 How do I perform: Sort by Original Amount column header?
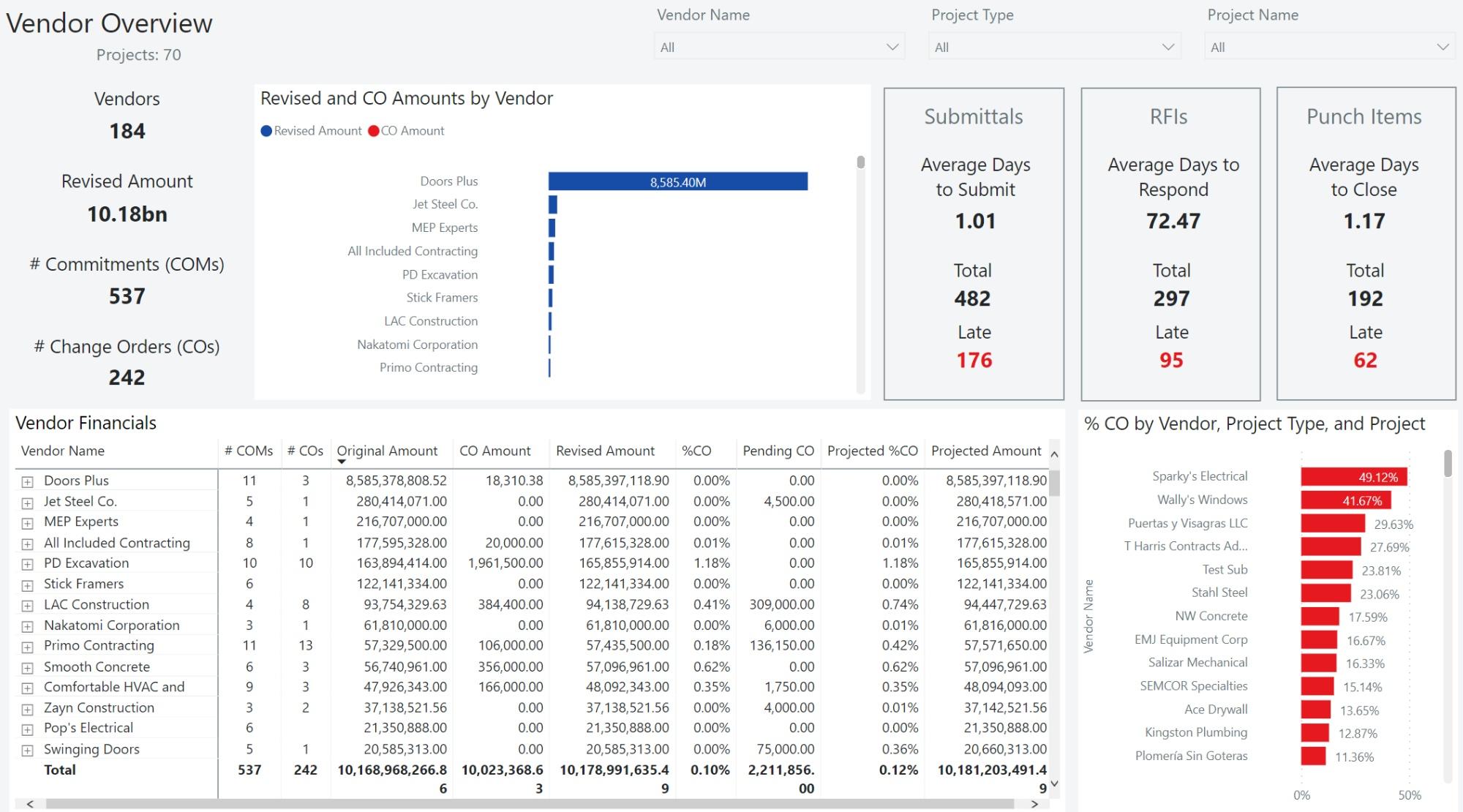[x=387, y=451]
